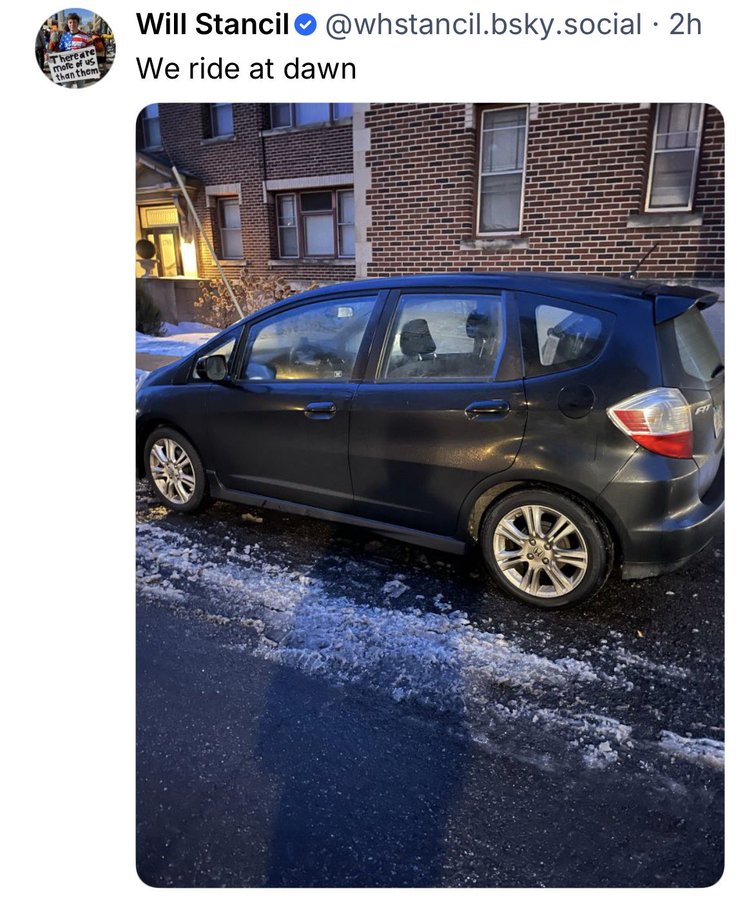This screenshot has width=754, height=900.
Task: Click the 2h post timestamp
Action: (x=685, y=24)
